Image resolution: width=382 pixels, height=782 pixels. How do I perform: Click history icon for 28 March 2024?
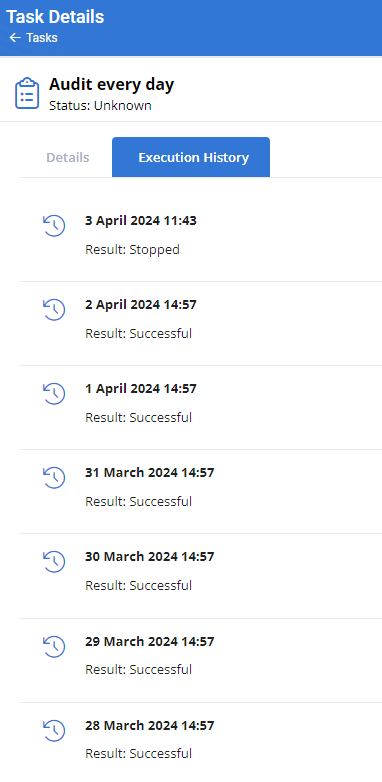click(54, 730)
